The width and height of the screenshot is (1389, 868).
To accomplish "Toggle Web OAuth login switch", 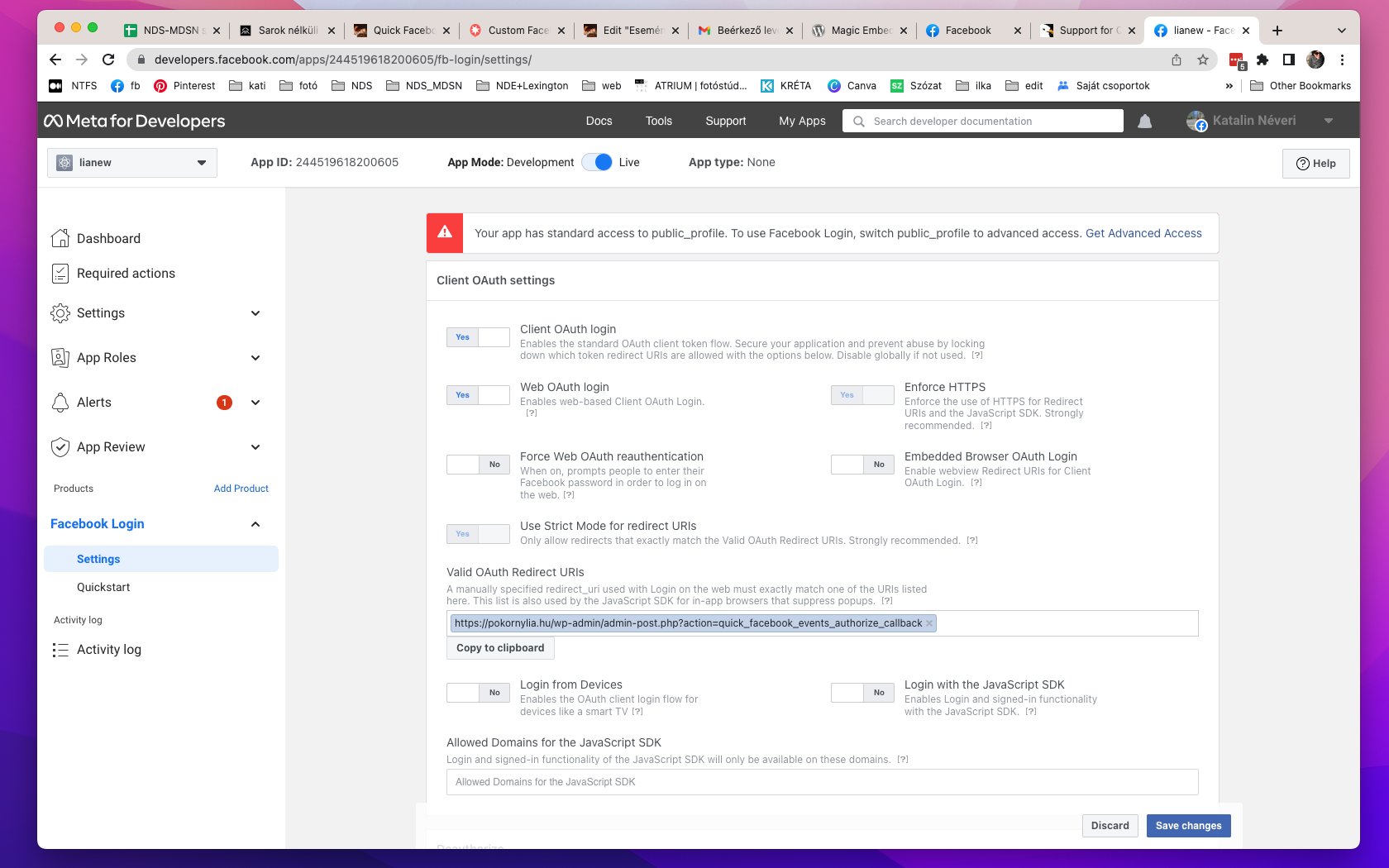I will (x=478, y=395).
